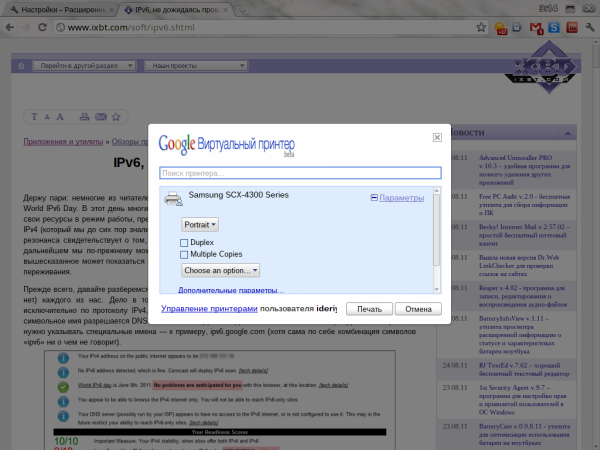Click the printer list scroll down arrow
Viewport: 600px width, 450px height.
click(437, 290)
